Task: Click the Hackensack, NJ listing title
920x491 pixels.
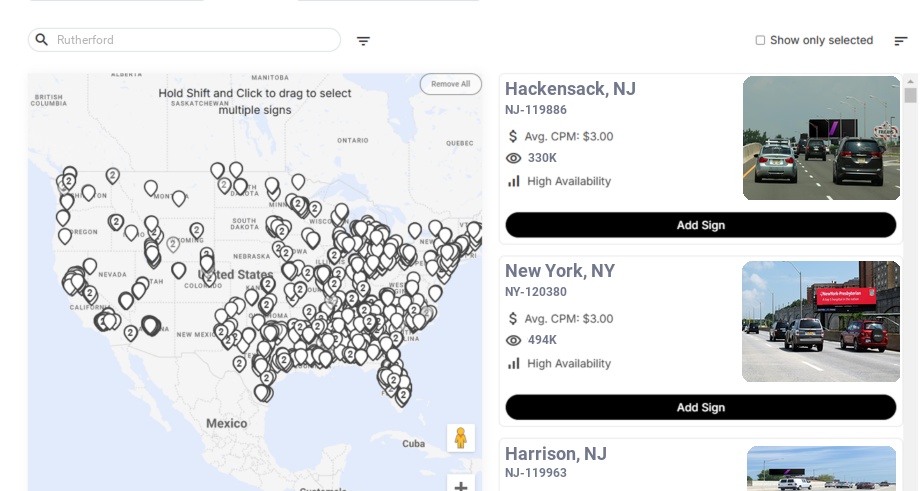Action: [570, 89]
